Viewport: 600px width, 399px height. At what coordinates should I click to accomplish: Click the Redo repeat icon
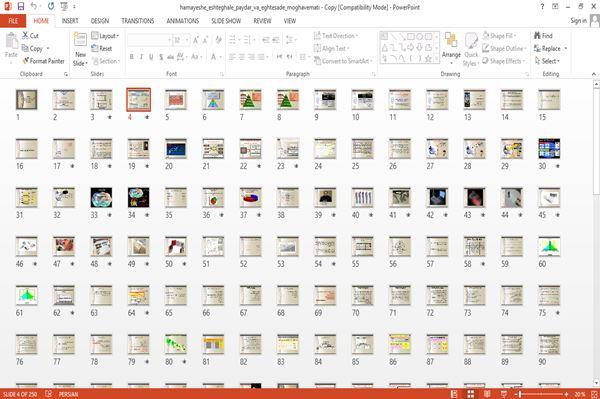(51, 7)
